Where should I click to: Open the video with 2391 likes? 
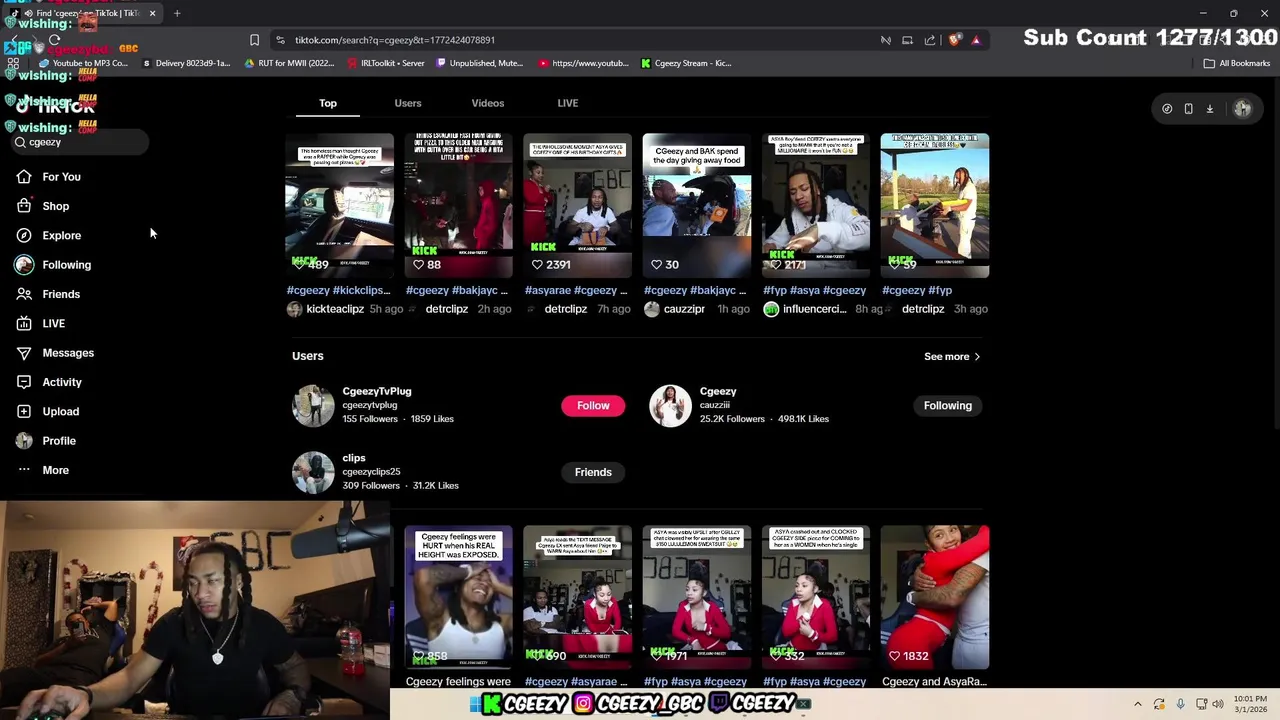pyautogui.click(x=577, y=205)
